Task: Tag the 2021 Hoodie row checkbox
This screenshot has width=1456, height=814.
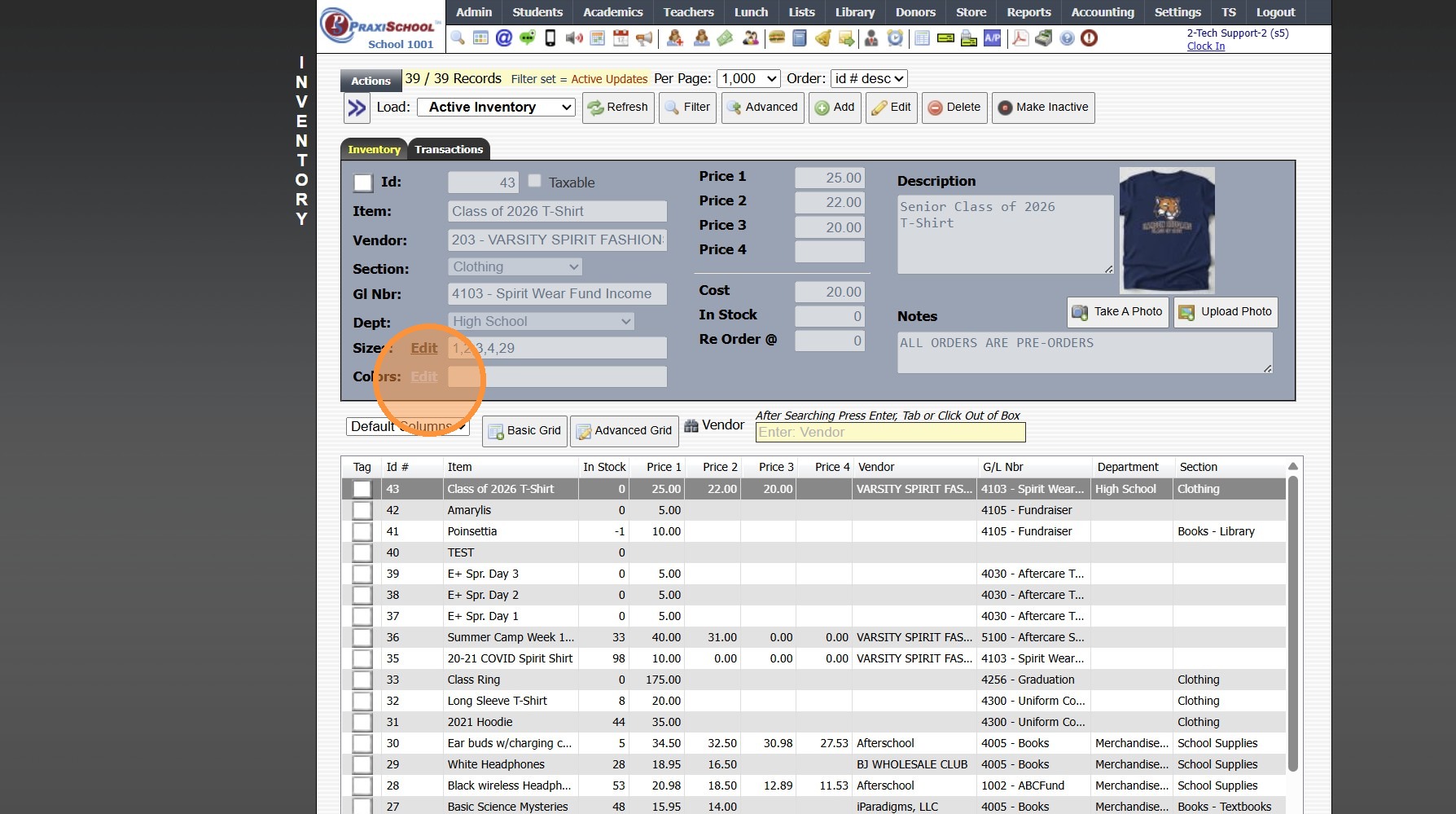Action: (362, 722)
